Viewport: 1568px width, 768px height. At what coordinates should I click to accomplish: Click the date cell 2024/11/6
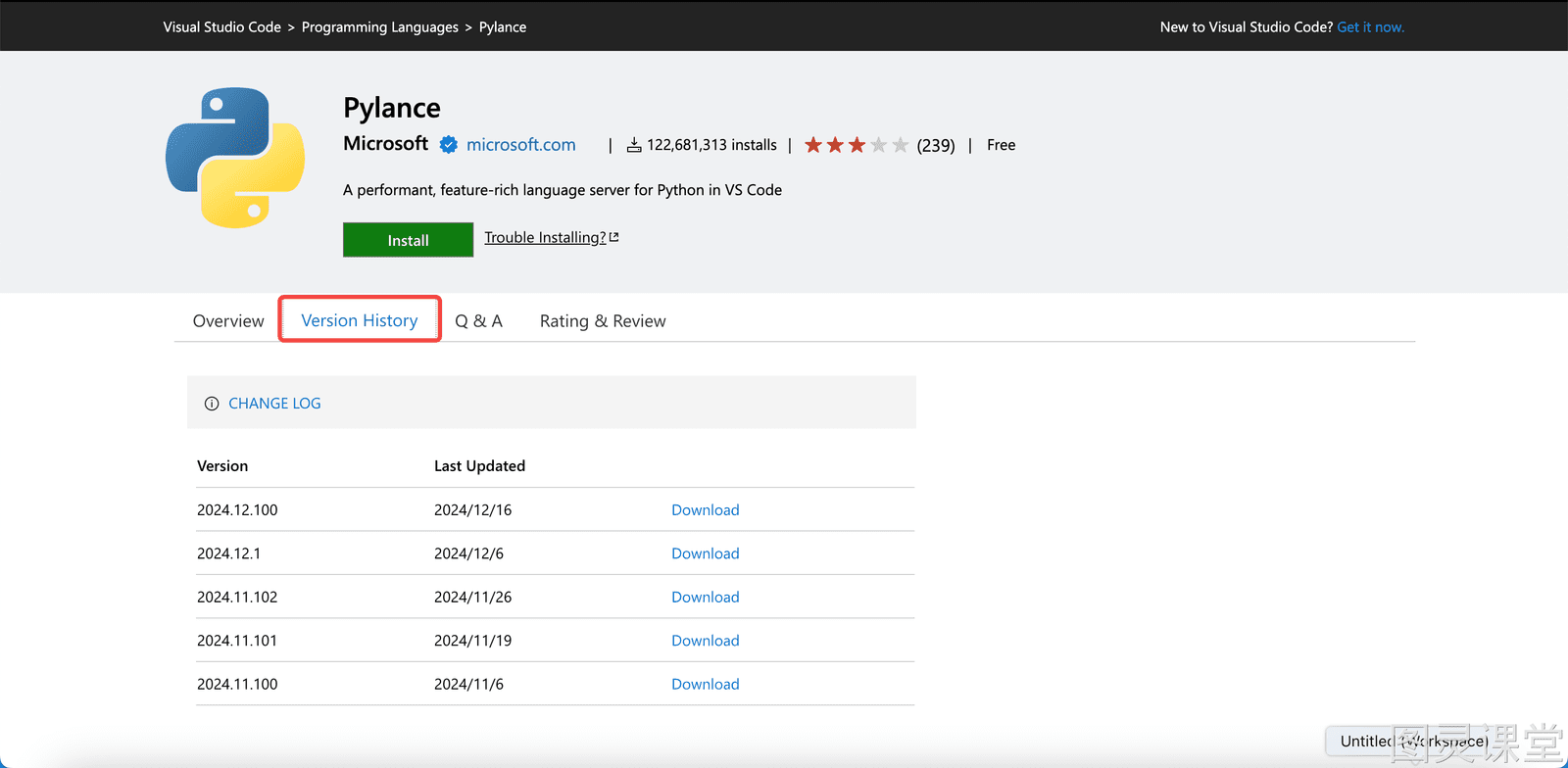(469, 685)
